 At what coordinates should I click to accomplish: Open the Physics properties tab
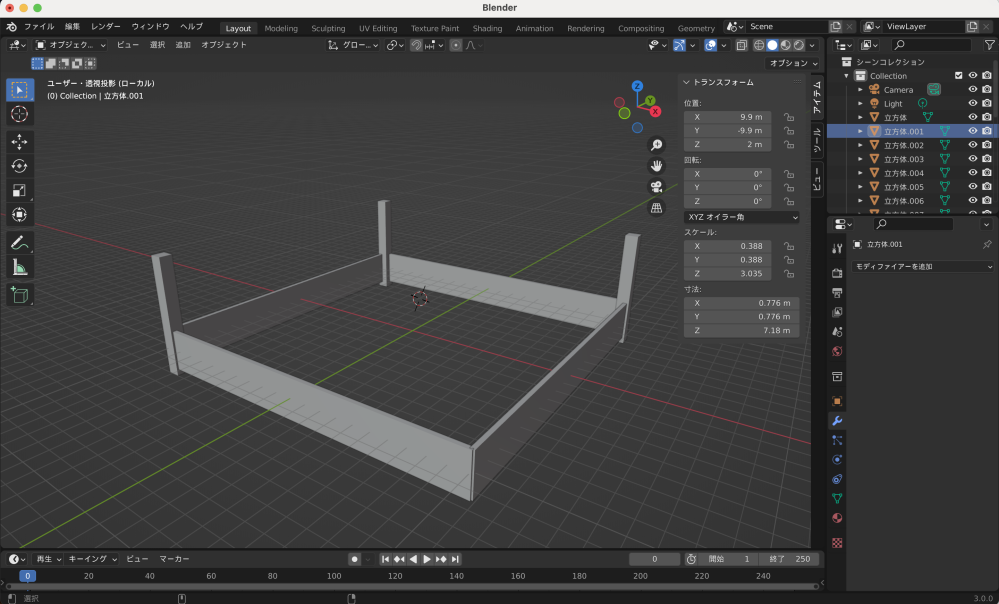[x=837, y=459]
